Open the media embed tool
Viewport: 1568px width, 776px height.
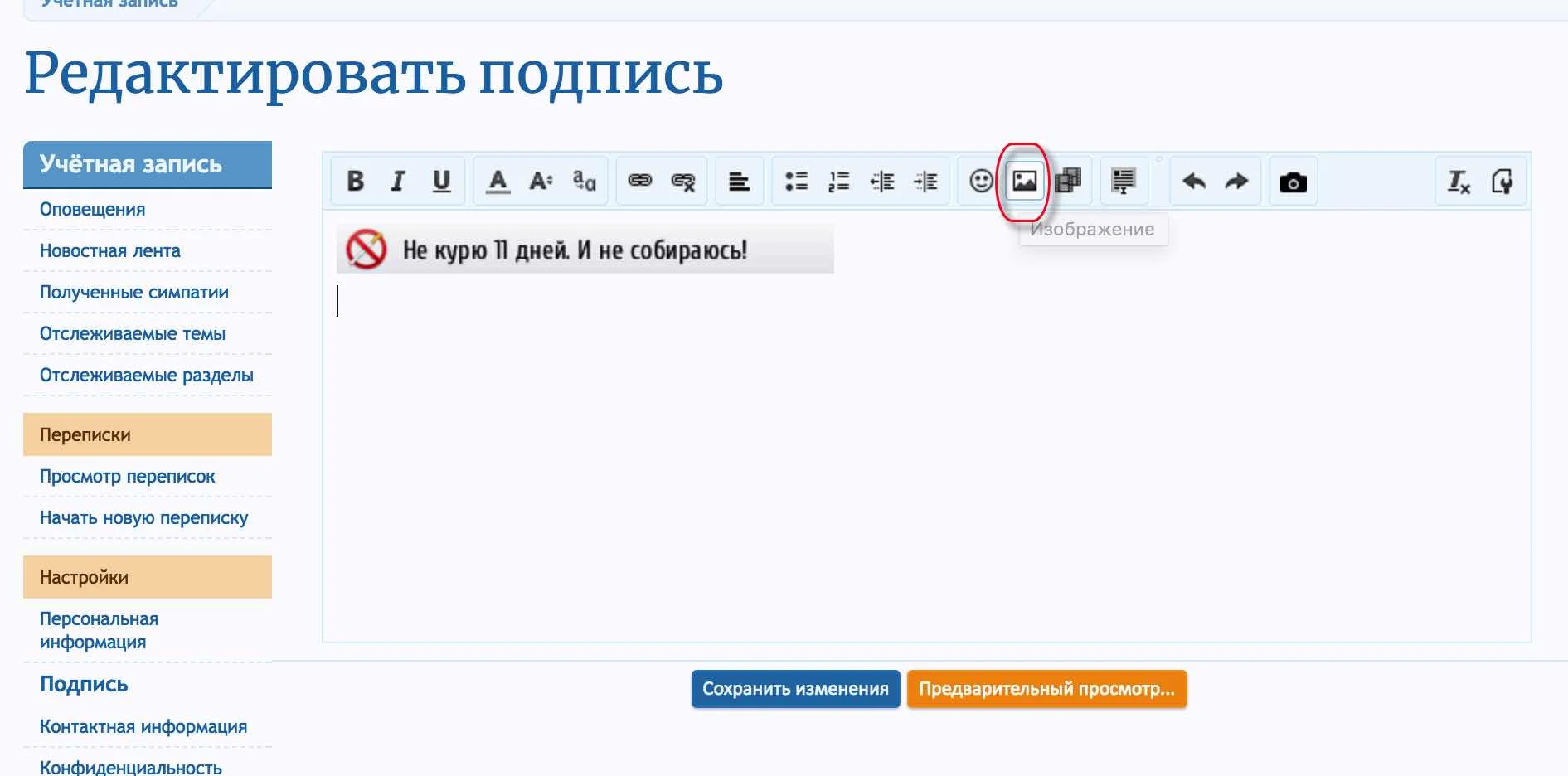pyautogui.click(x=1070, y=181)
